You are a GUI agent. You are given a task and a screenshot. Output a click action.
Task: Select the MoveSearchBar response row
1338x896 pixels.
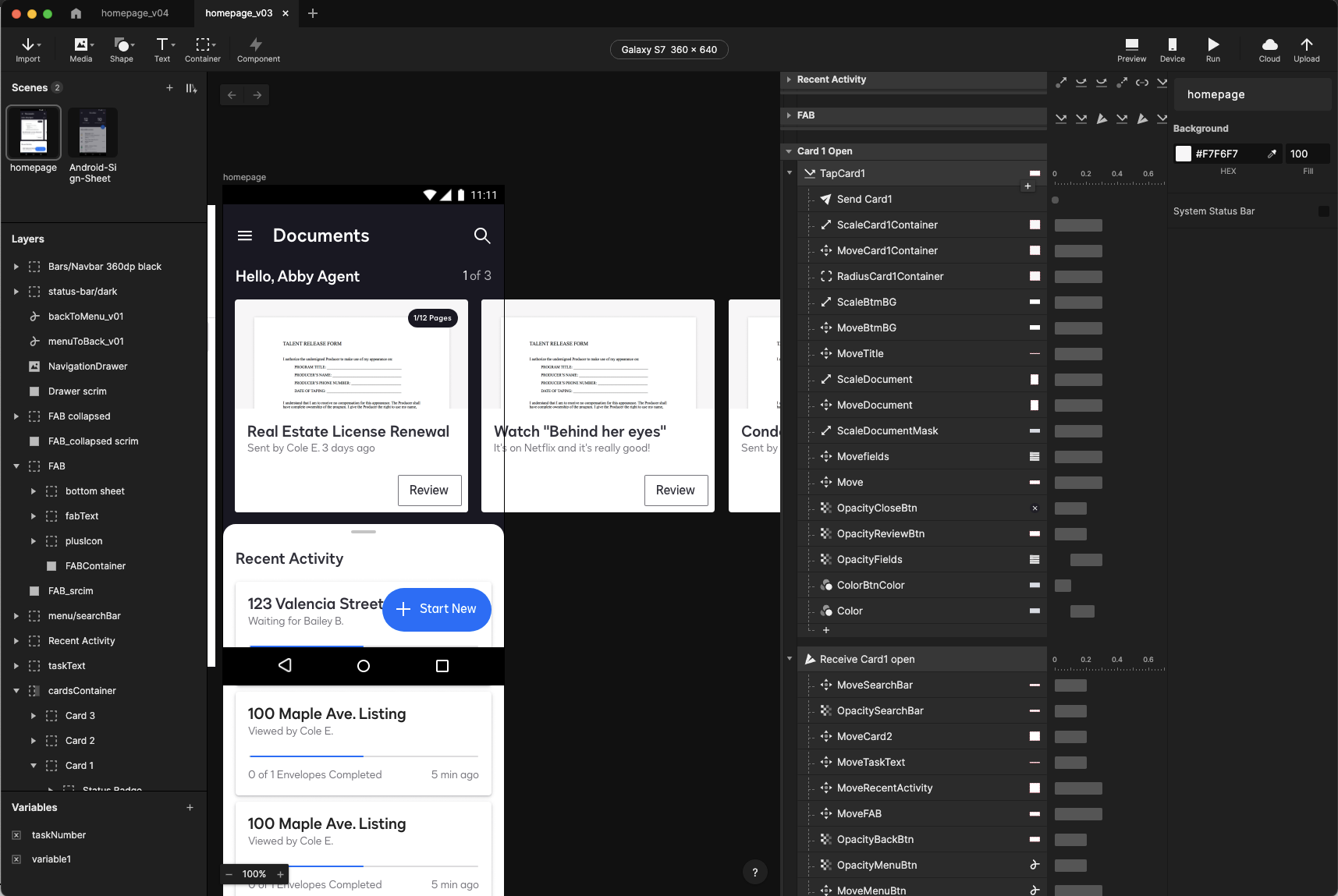tap(921, 685)
